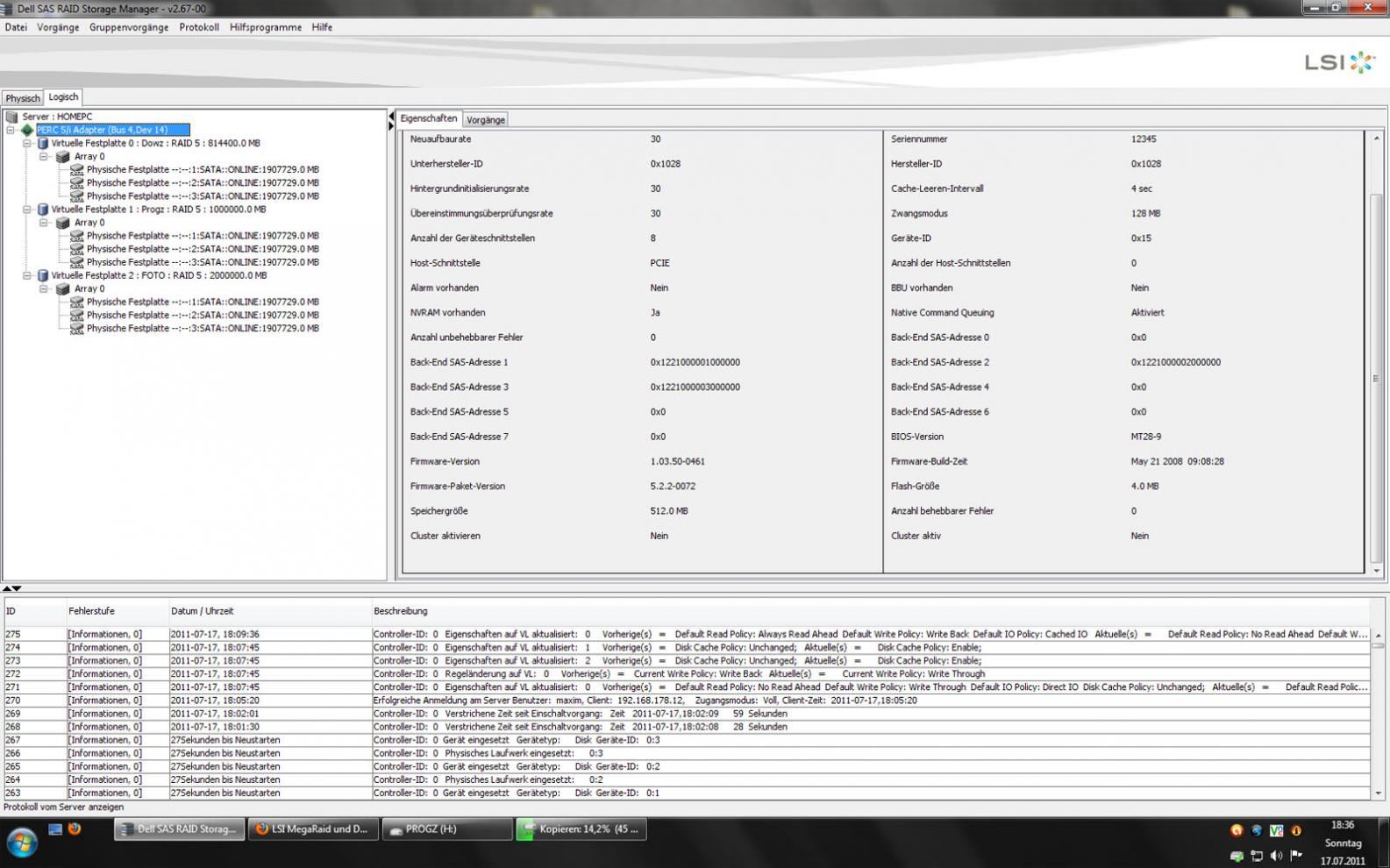The height and width of the screenshot is (868, 1390).
Task: Click the LSI logo in the header
Action: (x=1339, y=61)
